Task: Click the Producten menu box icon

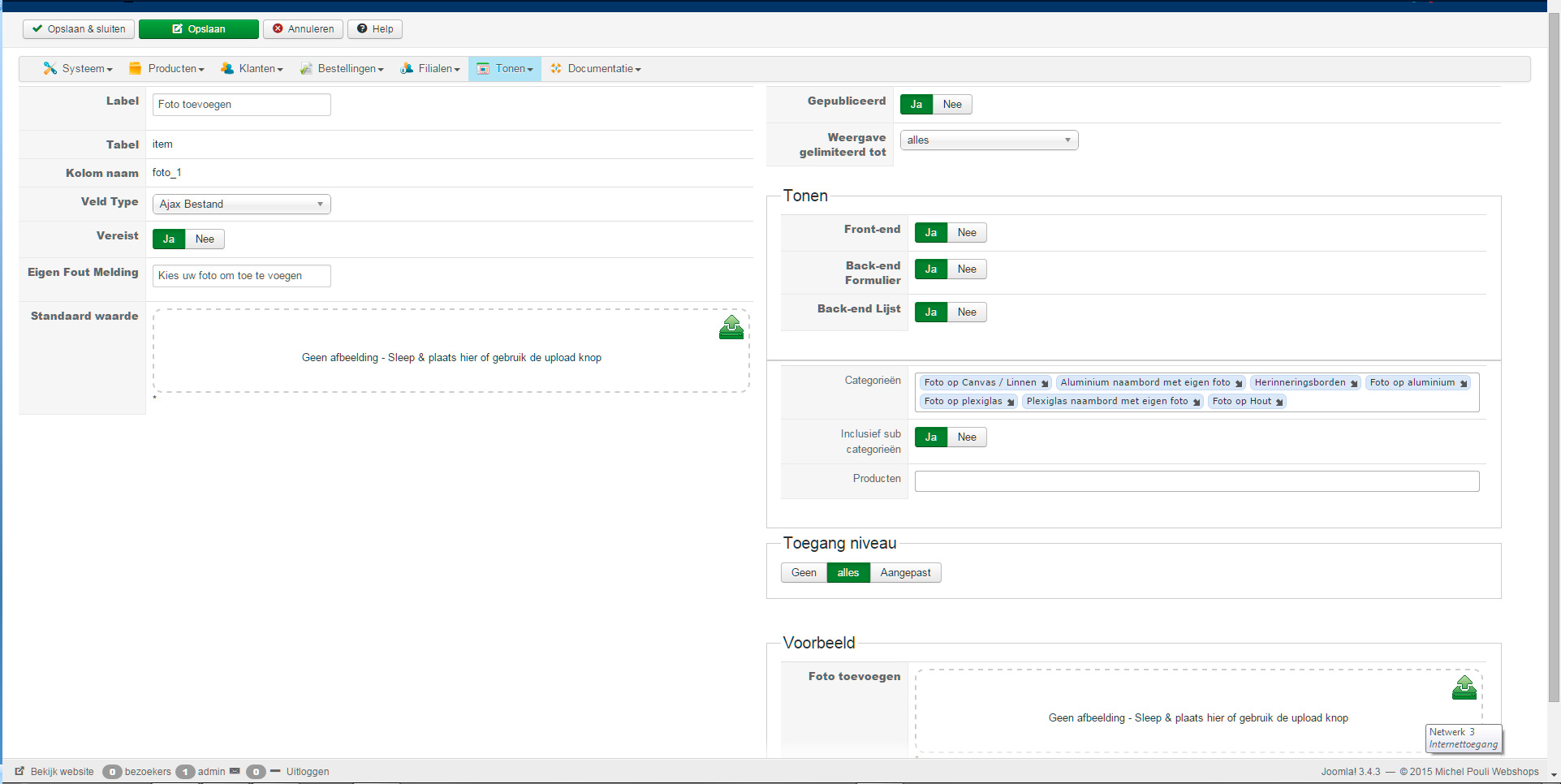Action: (136, 68)
